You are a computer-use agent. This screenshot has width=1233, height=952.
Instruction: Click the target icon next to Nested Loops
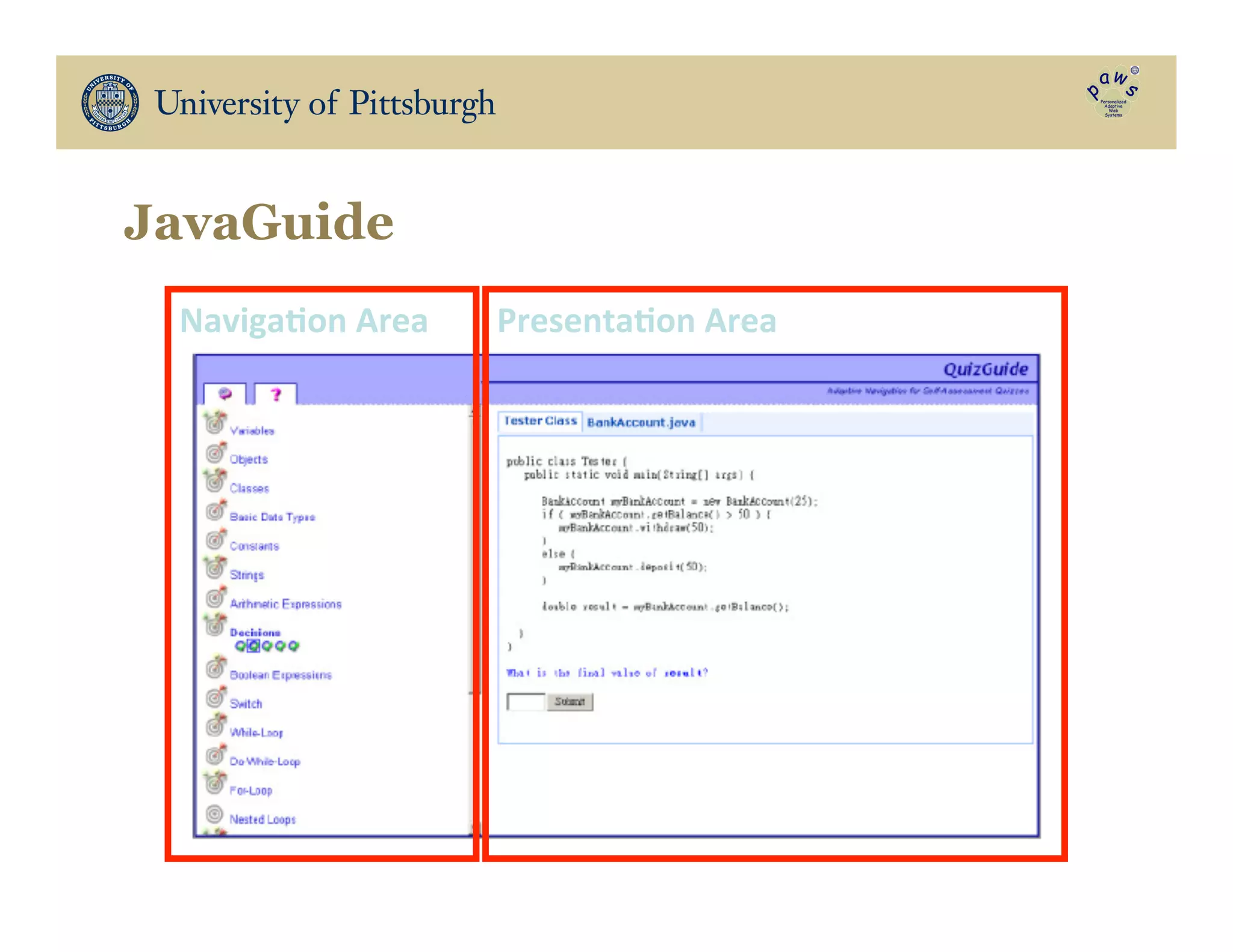tap(214, 814)
